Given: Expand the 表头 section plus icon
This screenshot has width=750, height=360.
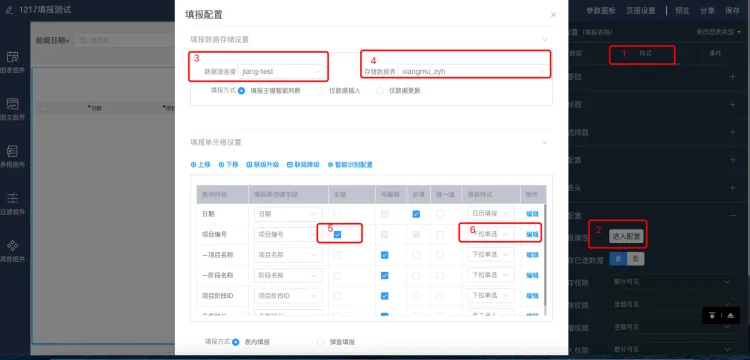Looking at the screenshot, I should pyautogui.click(x=732, y=188).
